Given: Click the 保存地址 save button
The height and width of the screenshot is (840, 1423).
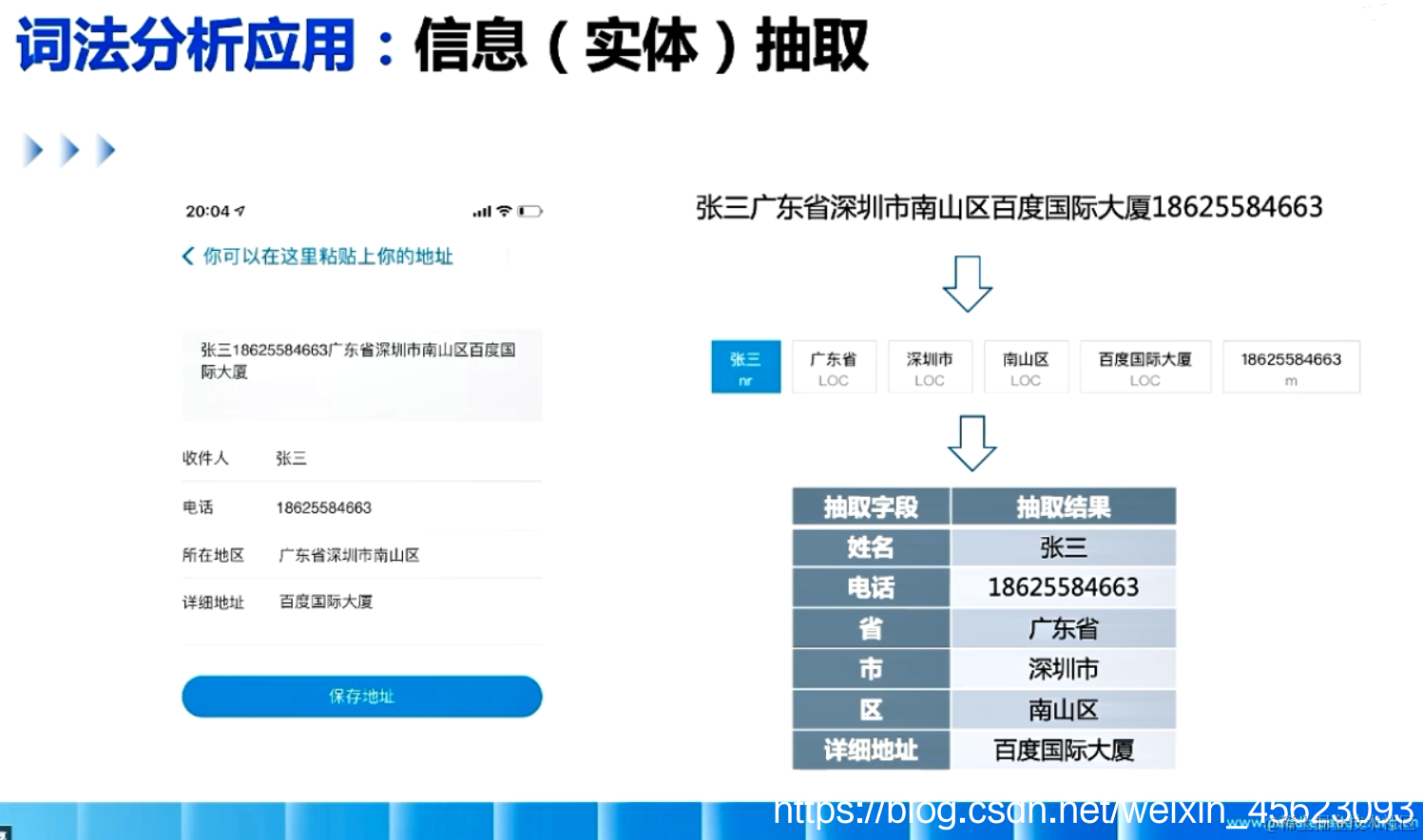Looking at the screenshot, I should pyautogui.click(x=361, y=696).
